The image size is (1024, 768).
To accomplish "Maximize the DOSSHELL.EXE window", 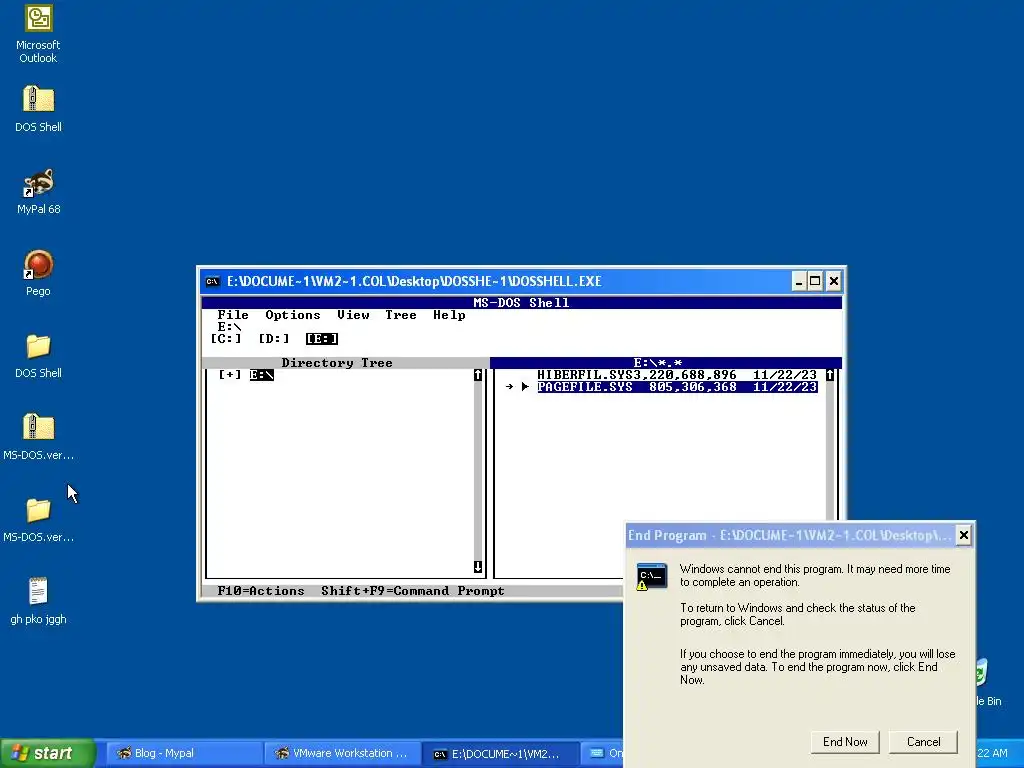I will point(815,281).
